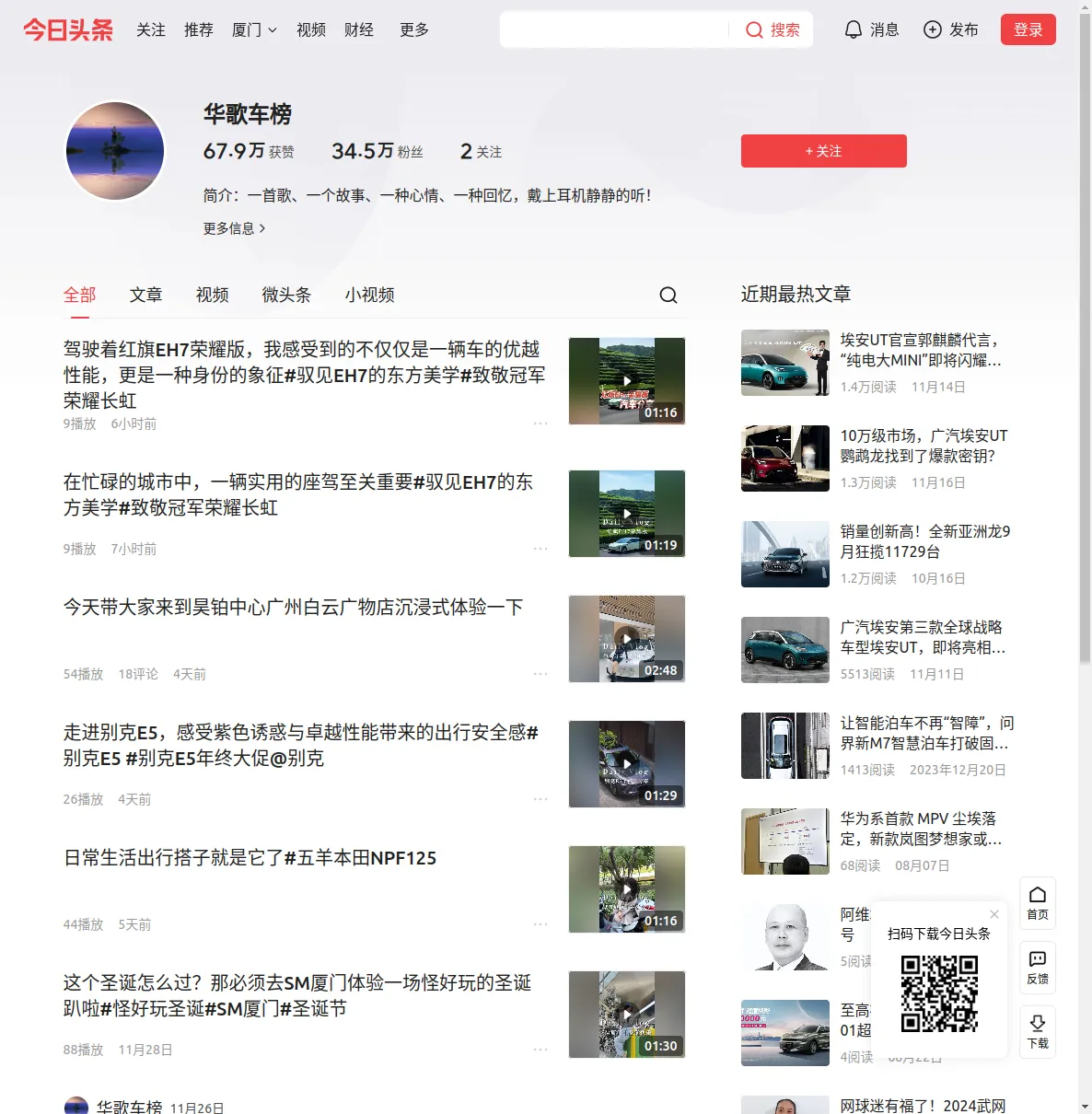Click the 发布 plus icon
This screenshot has width=1092, height=1114.
tap(933, 30)
